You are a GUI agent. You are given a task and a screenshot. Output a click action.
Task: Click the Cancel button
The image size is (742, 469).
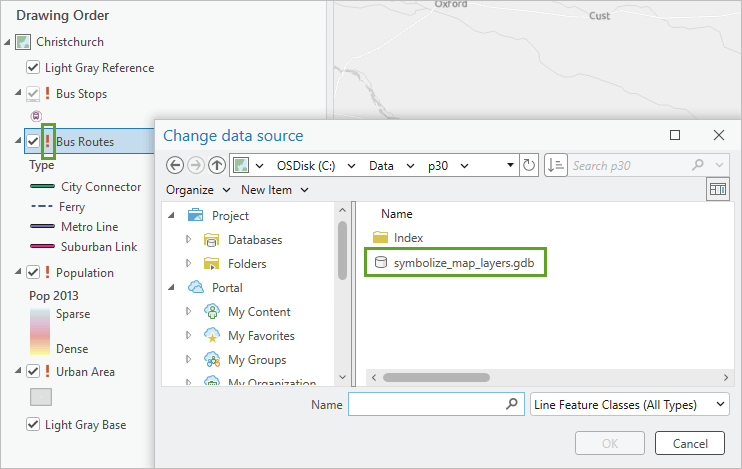click(690, 443)
